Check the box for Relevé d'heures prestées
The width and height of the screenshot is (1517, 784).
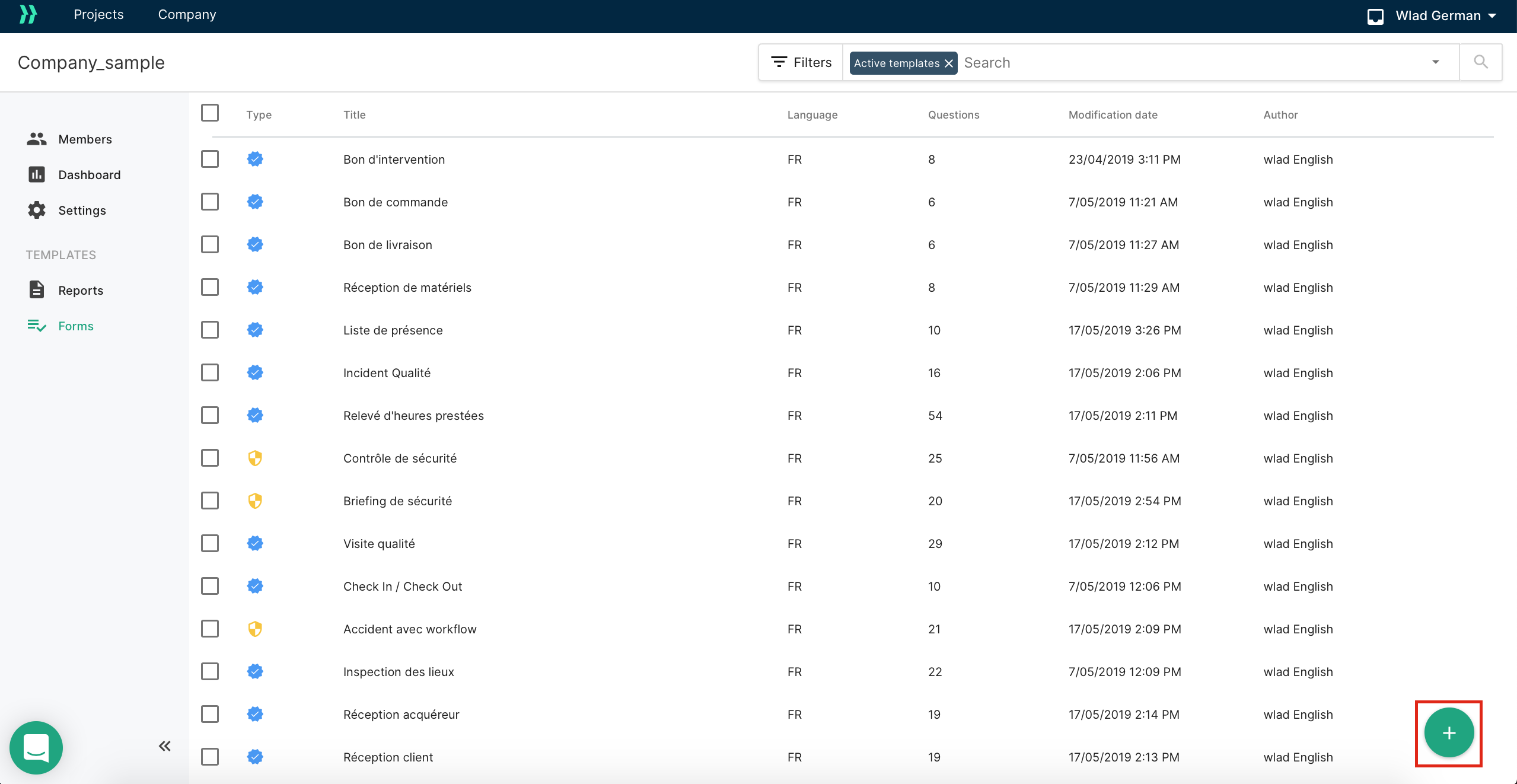coord(210,415)
